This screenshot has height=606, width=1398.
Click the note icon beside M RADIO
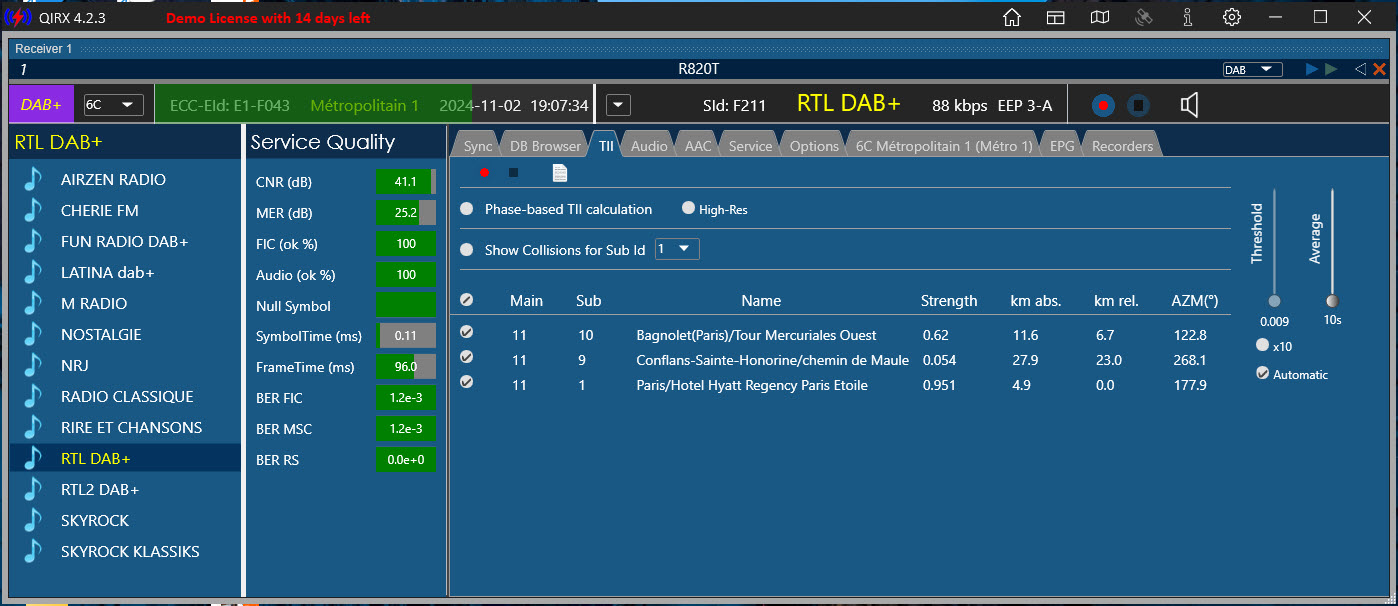point(34,304)
